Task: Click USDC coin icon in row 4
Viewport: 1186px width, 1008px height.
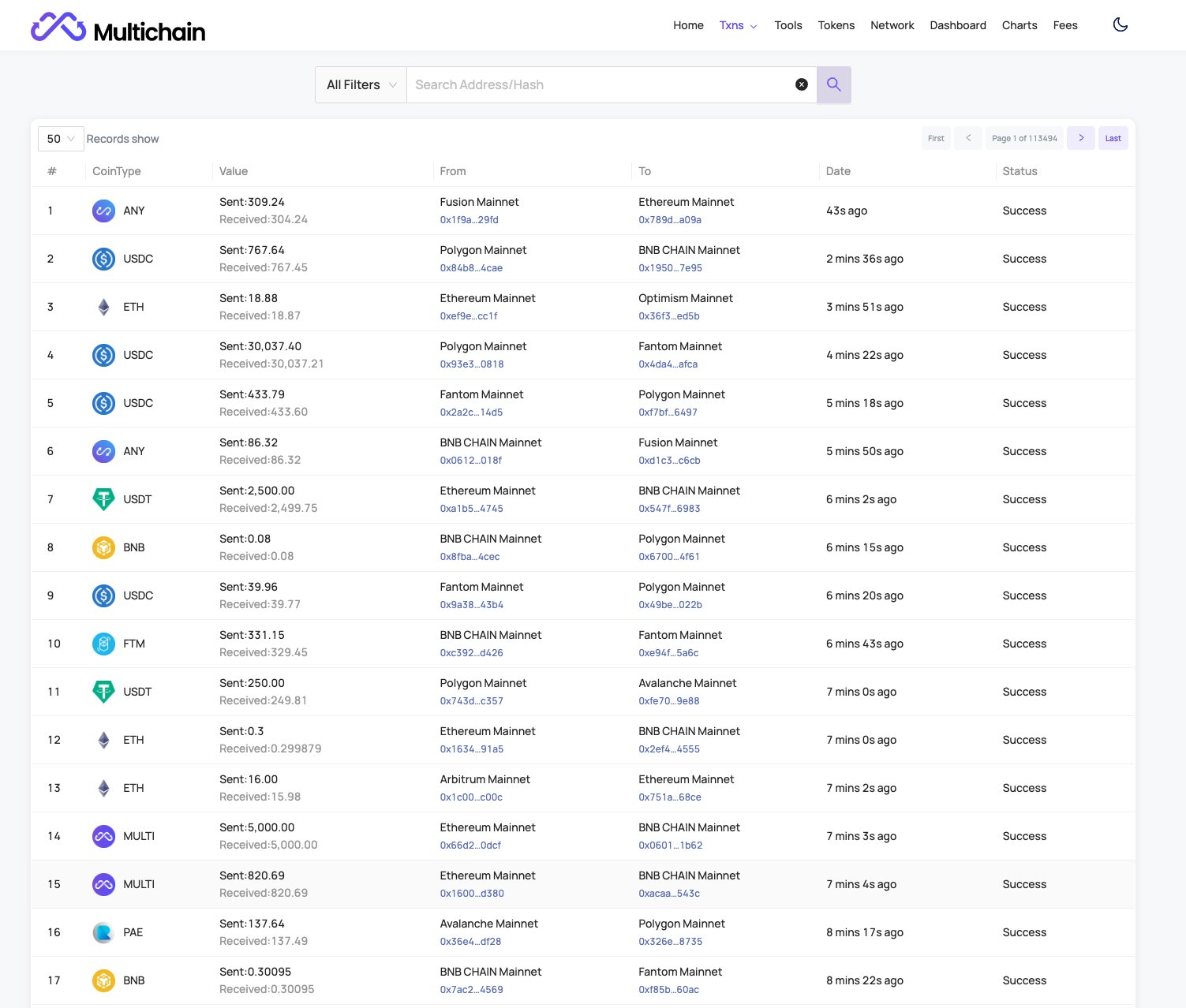Action: (103, 355)
